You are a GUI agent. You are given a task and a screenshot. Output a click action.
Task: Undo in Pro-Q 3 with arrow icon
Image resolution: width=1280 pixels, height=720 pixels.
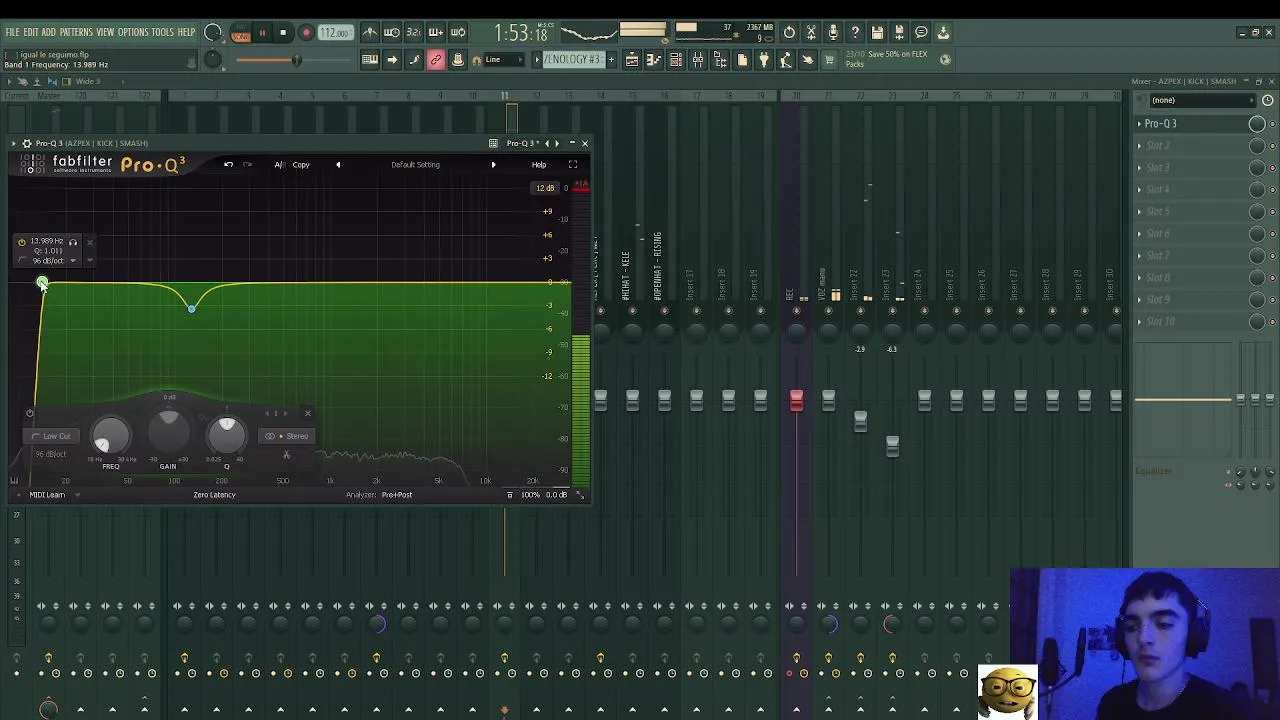[228, 165]
